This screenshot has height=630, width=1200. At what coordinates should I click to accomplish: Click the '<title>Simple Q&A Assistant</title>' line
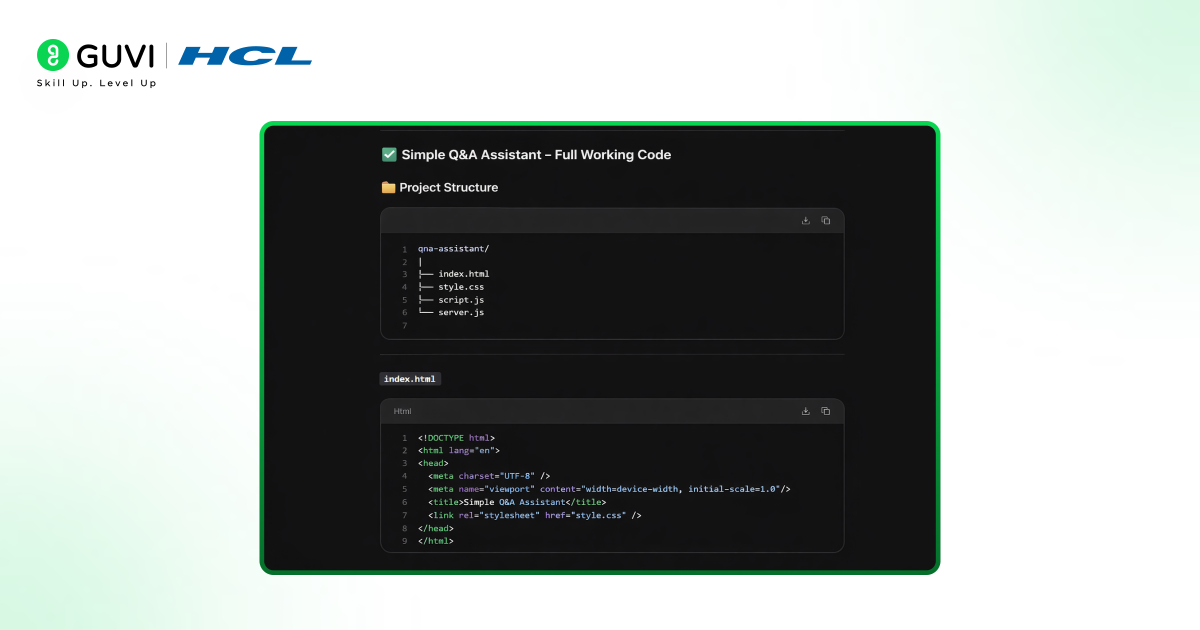(517, 502)
